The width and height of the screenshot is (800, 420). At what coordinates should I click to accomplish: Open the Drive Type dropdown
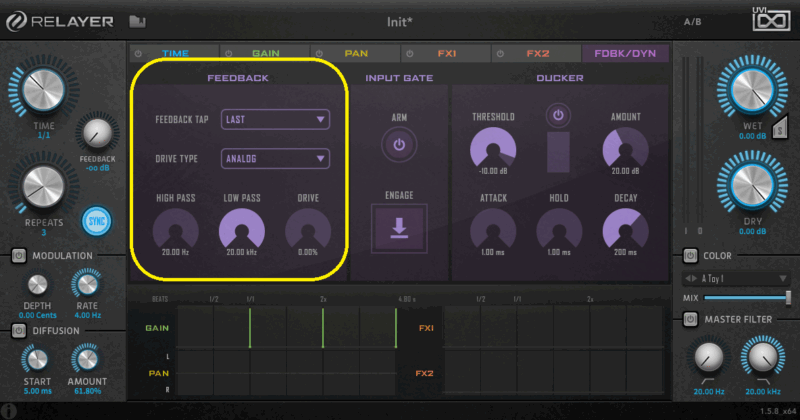click(x=276, y=158)
